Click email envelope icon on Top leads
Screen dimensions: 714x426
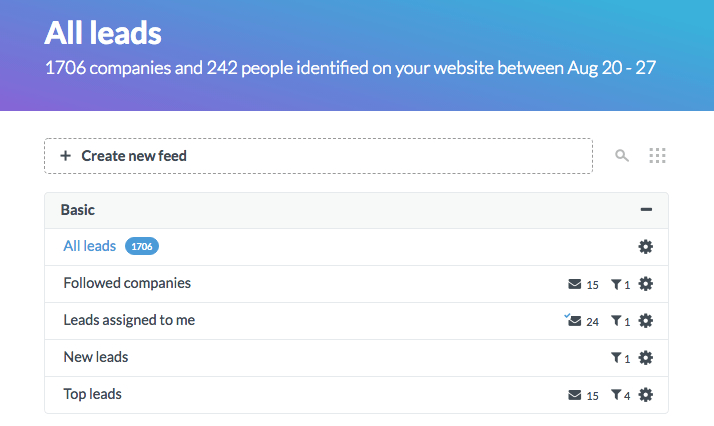pos(575,395)
